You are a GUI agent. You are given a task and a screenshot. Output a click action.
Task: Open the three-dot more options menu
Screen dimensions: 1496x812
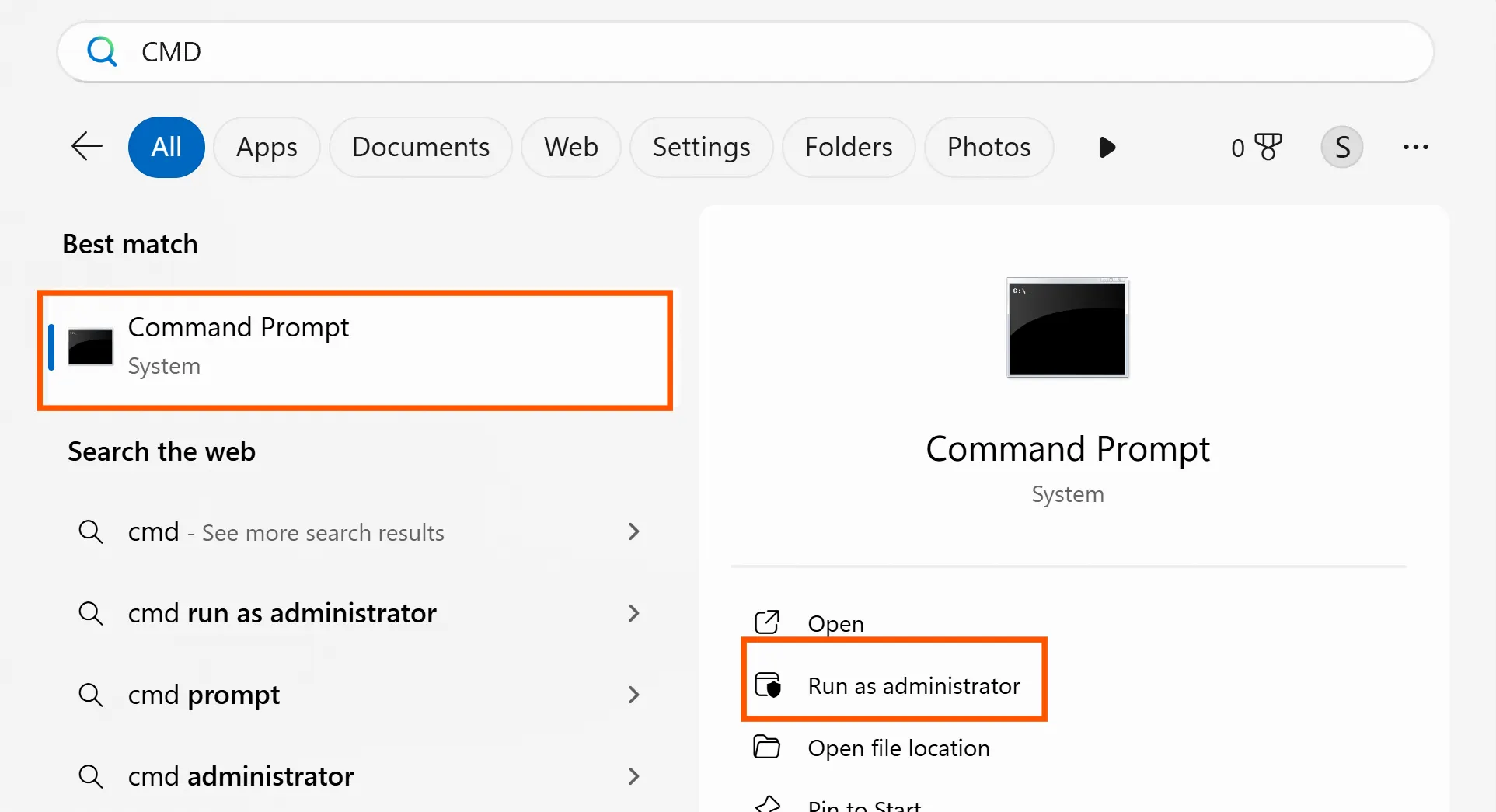coord(1416,147)
